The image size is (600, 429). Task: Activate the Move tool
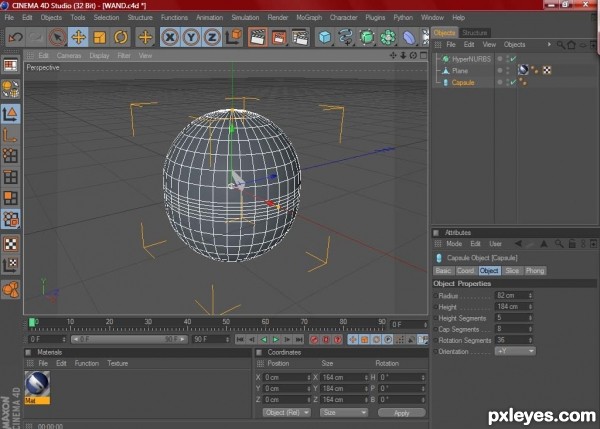[78, 38]
